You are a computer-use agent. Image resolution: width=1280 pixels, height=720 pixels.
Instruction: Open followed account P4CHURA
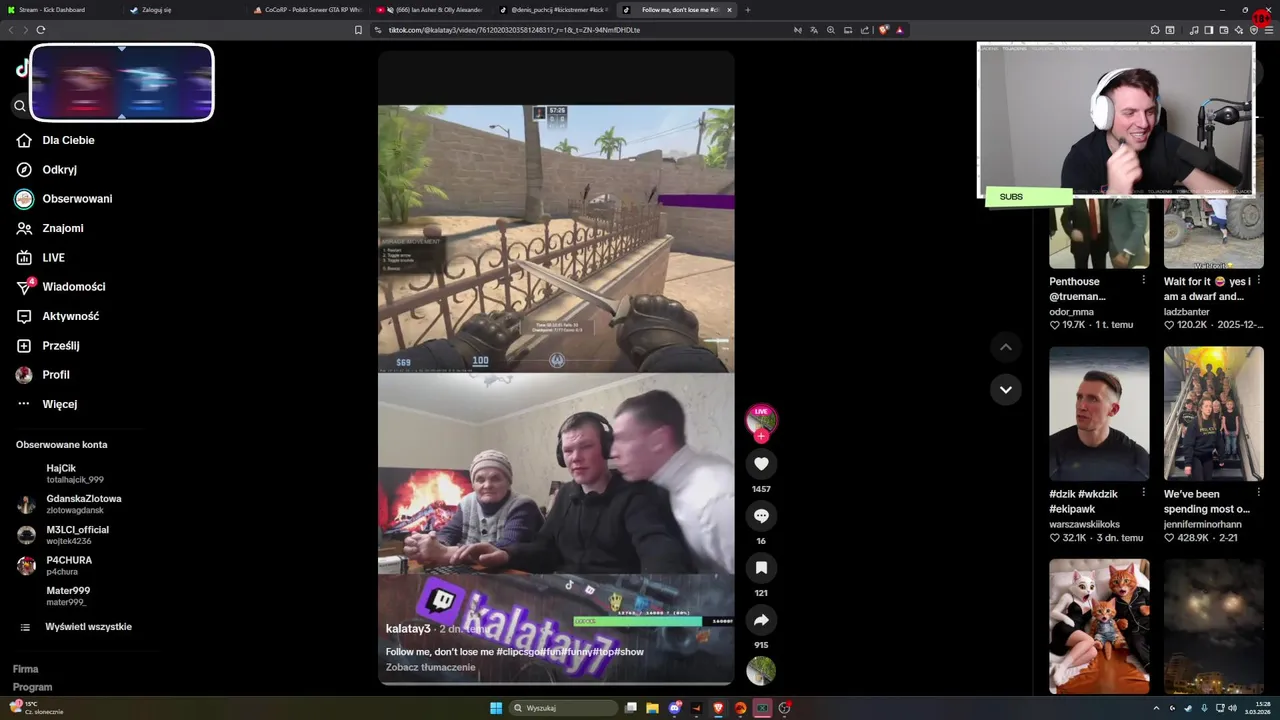click(55, 566)
